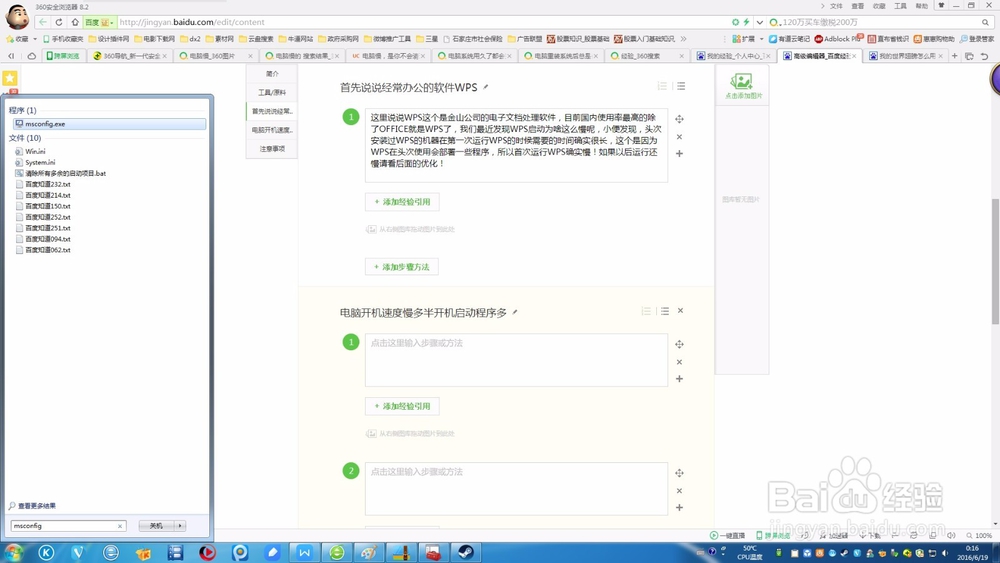Click the 跨屏浏览 tab button
The width and height of the screenshot is (1000, 563).
pos(63,56)
